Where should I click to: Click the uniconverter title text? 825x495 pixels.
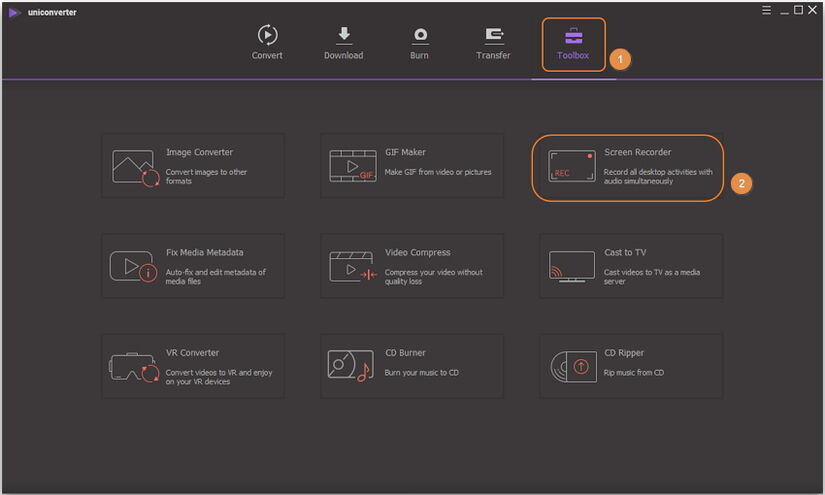pyautogui.click(x=52, y=12)
